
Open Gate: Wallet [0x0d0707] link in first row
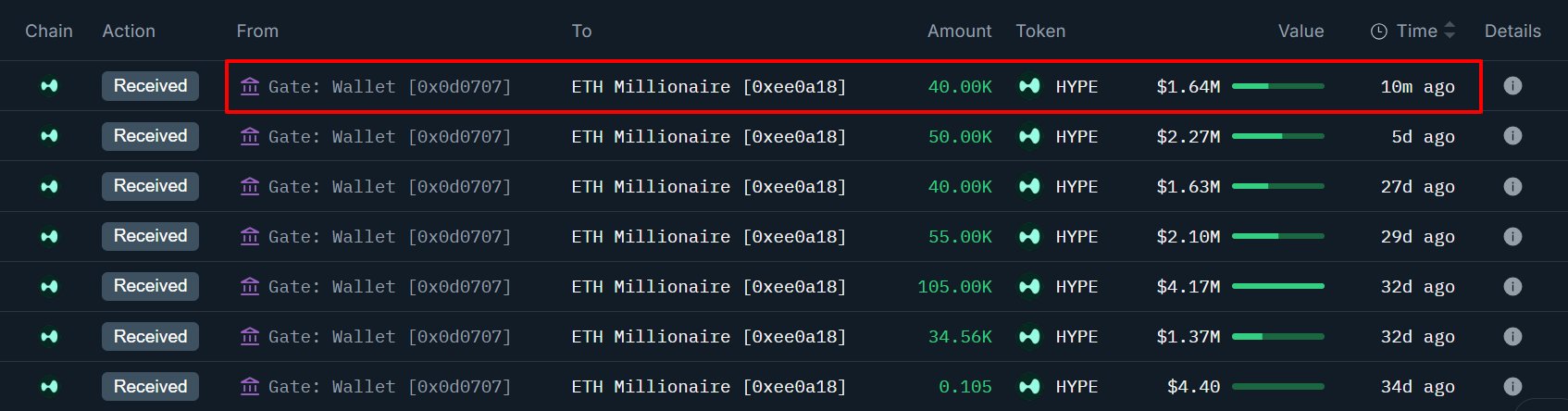click(x=389, y=86)
